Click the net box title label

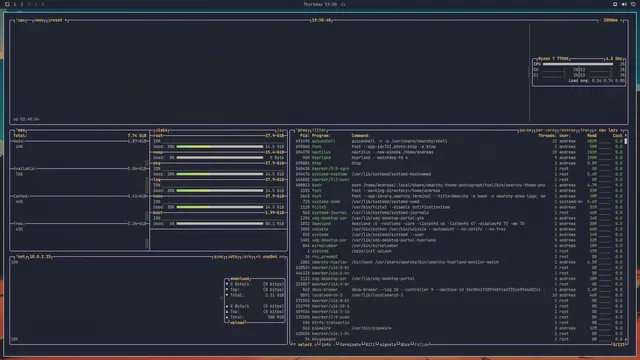coord(21,257)
